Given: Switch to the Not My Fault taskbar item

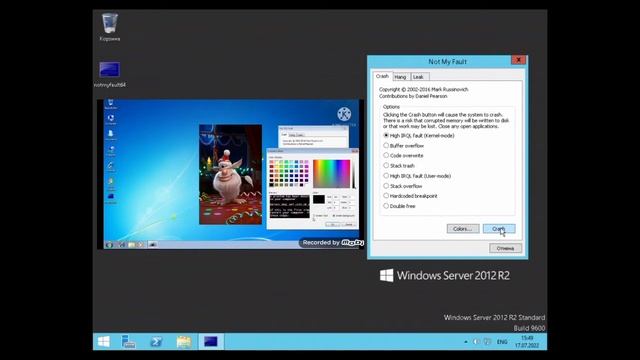Looking at the screenshot, I should (211, 342).
